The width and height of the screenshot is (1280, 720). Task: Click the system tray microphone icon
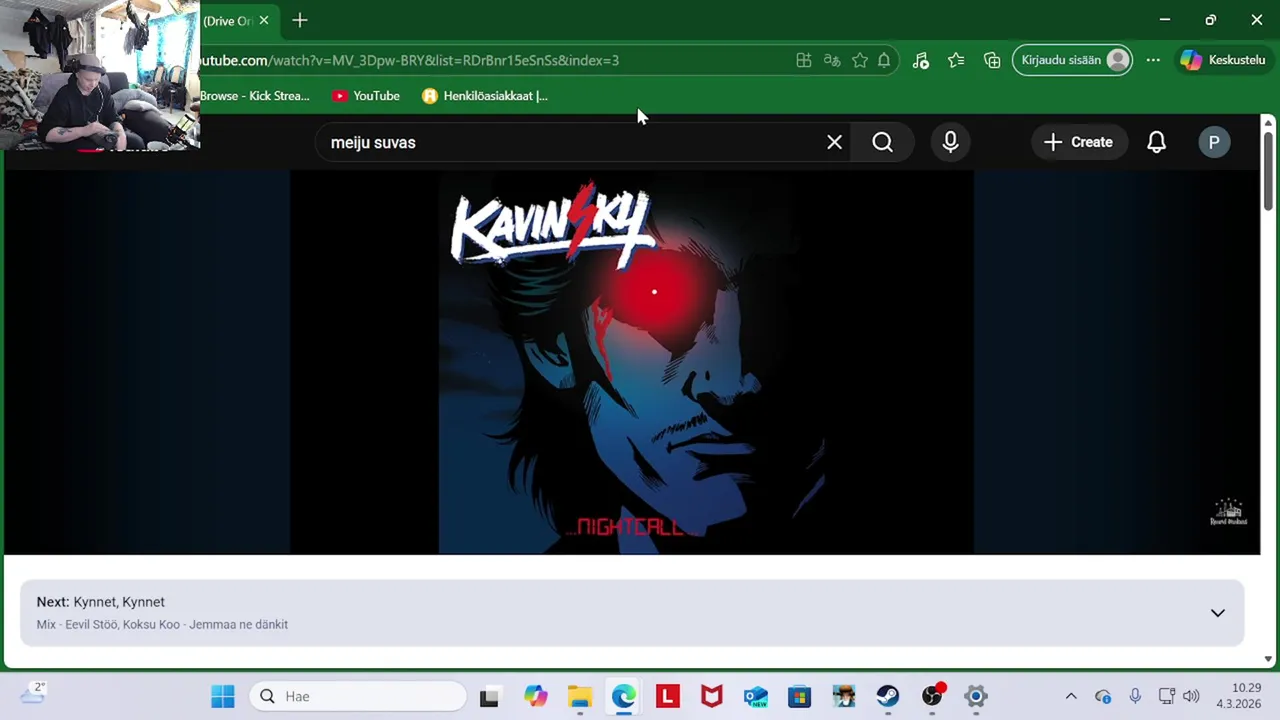tap(1135, 696)
